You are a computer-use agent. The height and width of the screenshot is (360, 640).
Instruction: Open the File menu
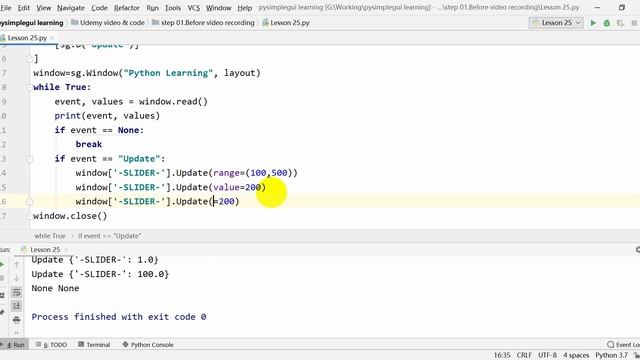6,8
